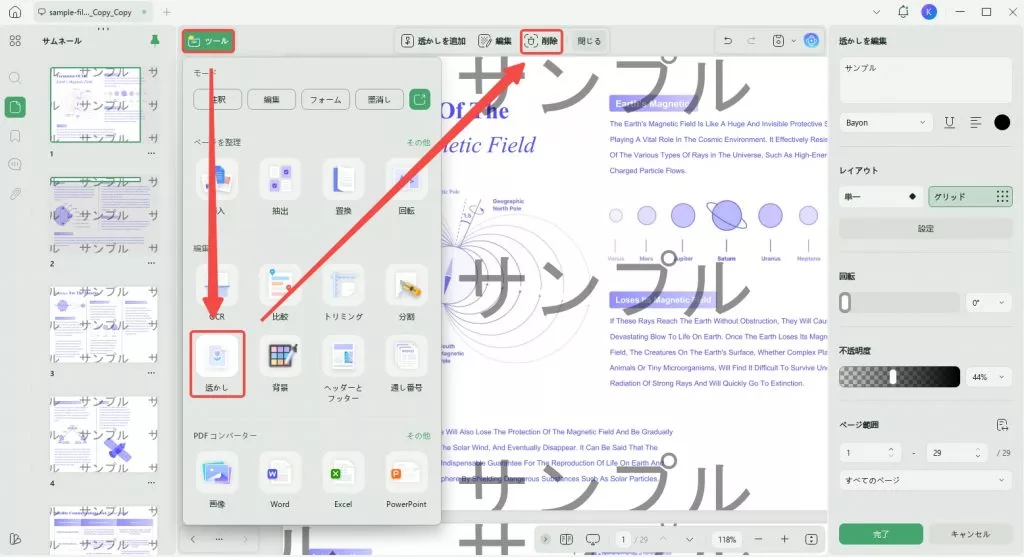The width and height of the screenshot is (1024, 557).
Task: Click the page range icon beside ページ範囲
Action: (1002, 425)
